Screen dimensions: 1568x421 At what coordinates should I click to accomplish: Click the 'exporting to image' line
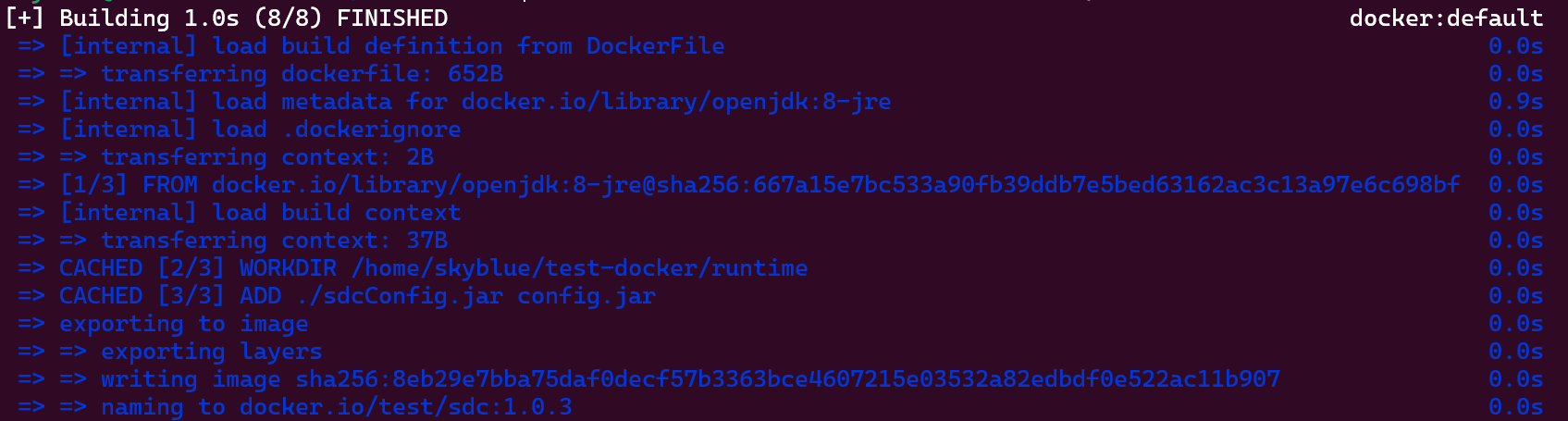(183, 324)
